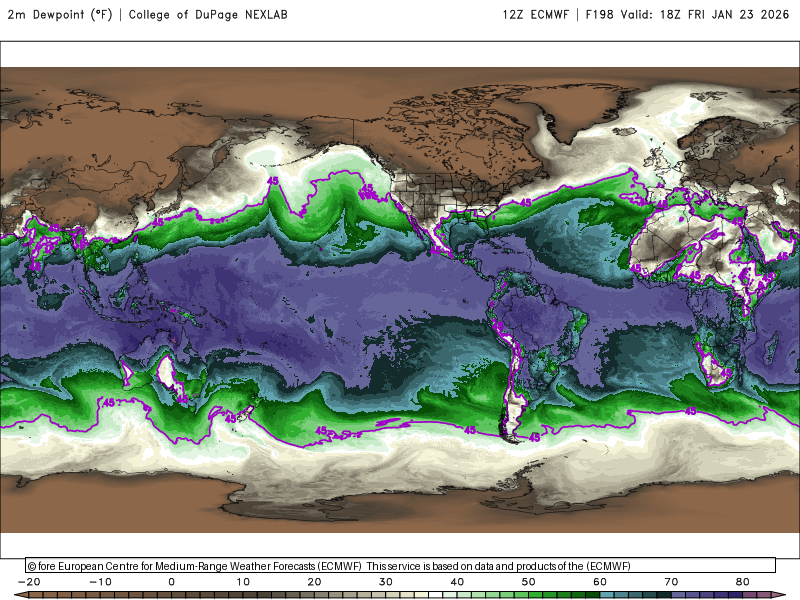
Task: Click the -20 color scale label
Action: (29, 582)
